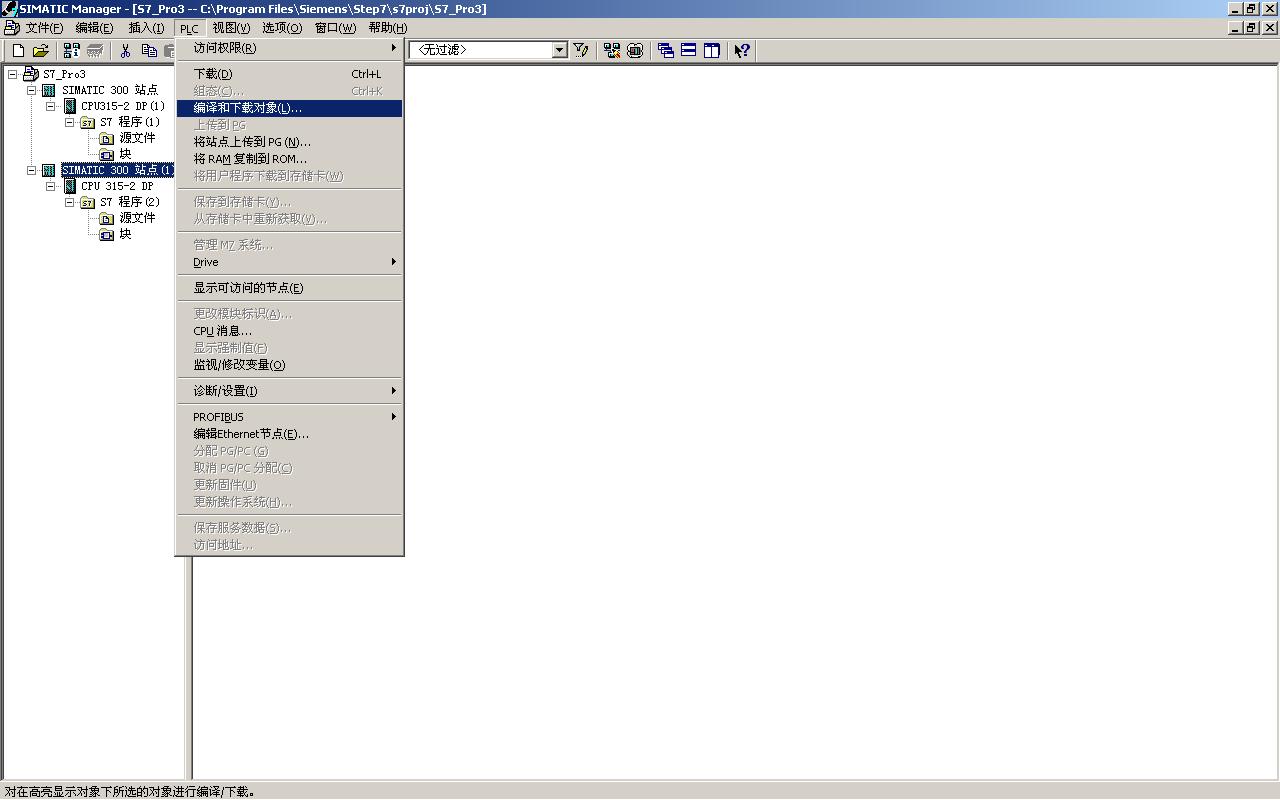The width and height of the screenshot is (1280, 800).
Task: Select the highlighted SIMATIC 300 站点(1) label
Action: click(x=117, y=170)
